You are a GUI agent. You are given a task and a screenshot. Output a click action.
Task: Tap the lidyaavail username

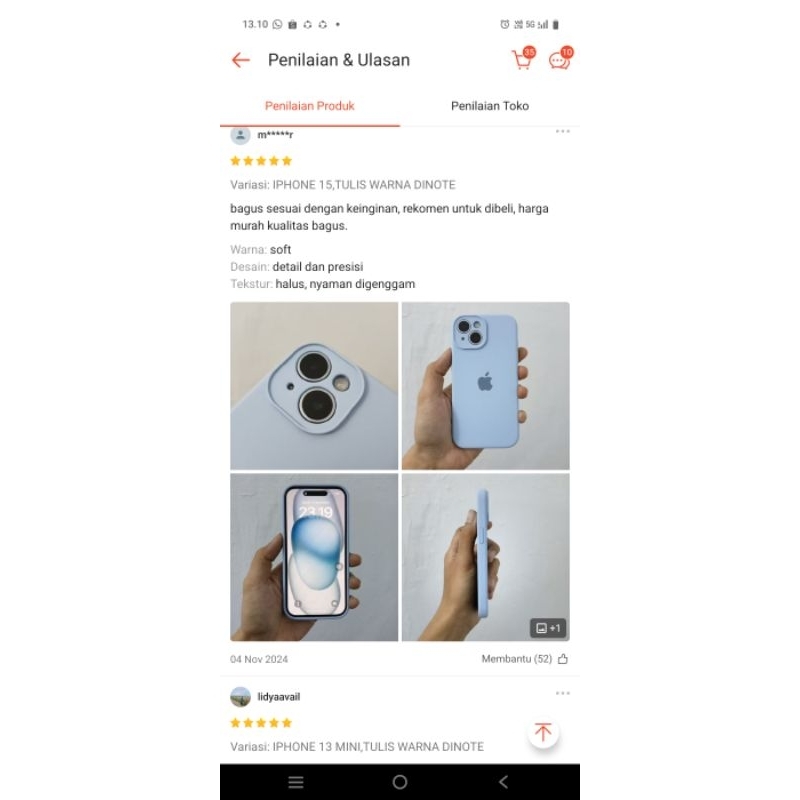(279, 696)
